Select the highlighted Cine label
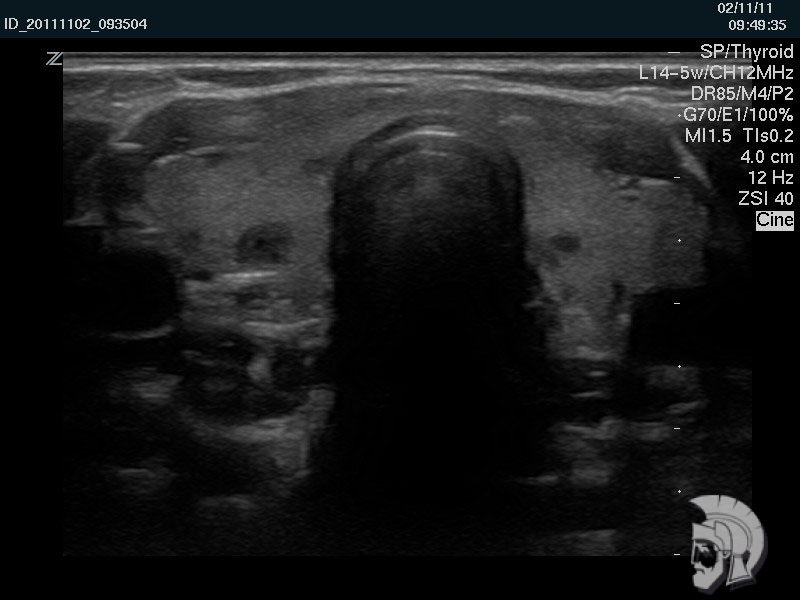 (775, 220)
